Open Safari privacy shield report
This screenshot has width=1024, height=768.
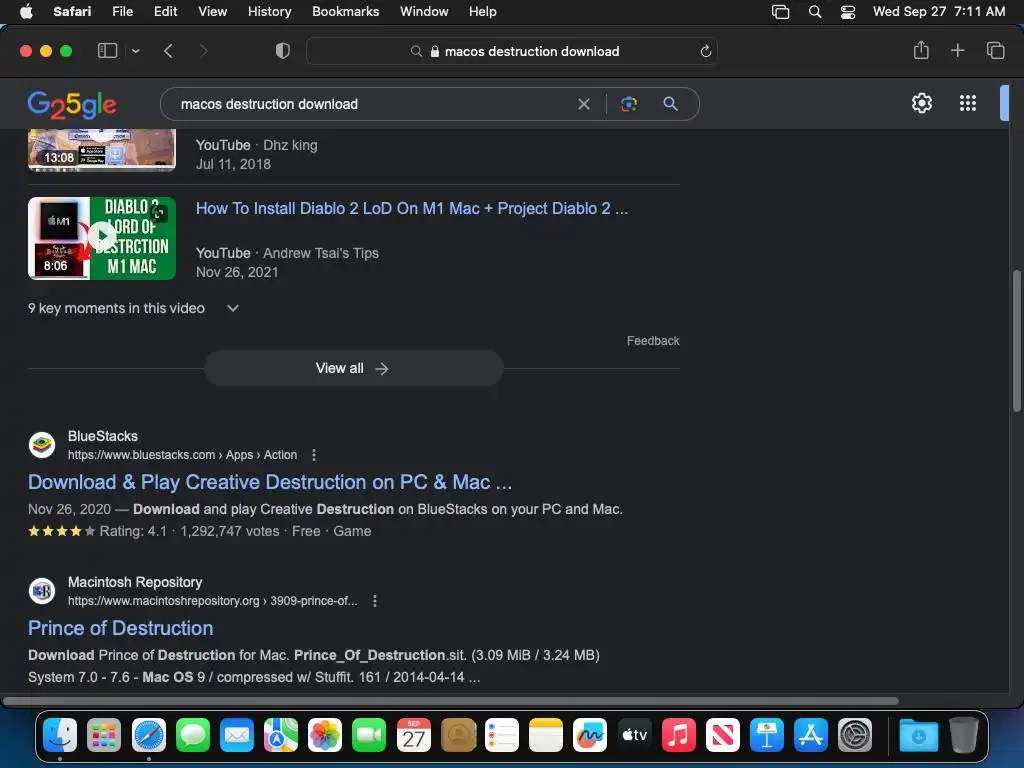point(283,50)
